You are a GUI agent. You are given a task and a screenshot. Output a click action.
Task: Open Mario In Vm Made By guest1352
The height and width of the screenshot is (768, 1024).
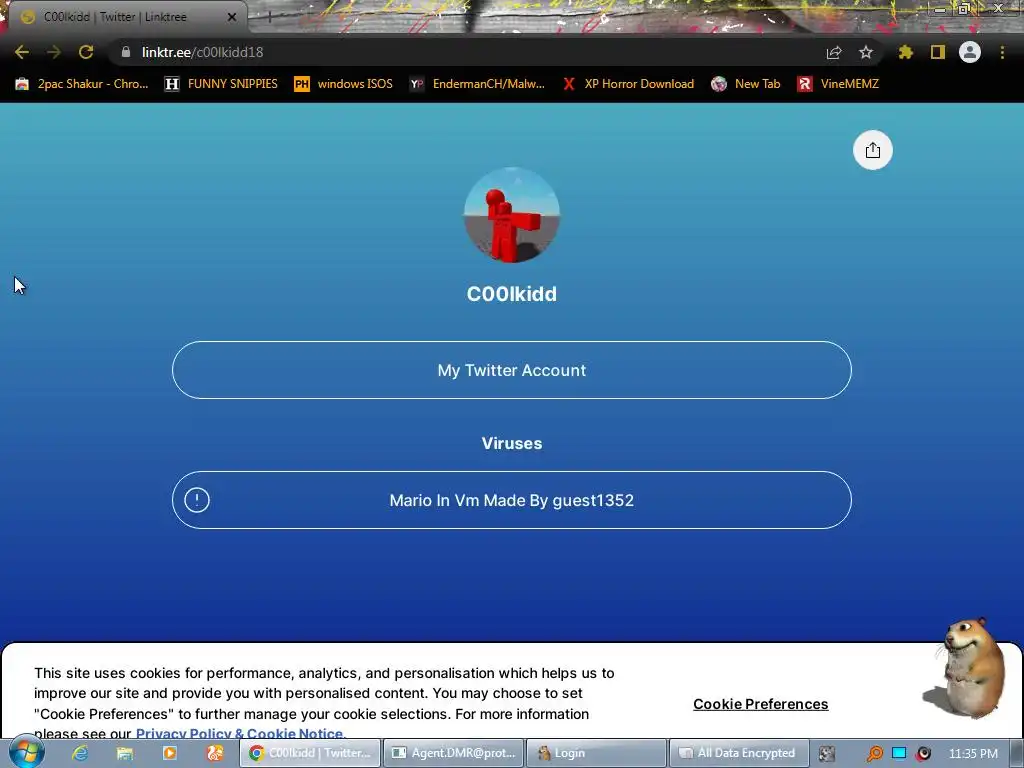tap(512, 500)
